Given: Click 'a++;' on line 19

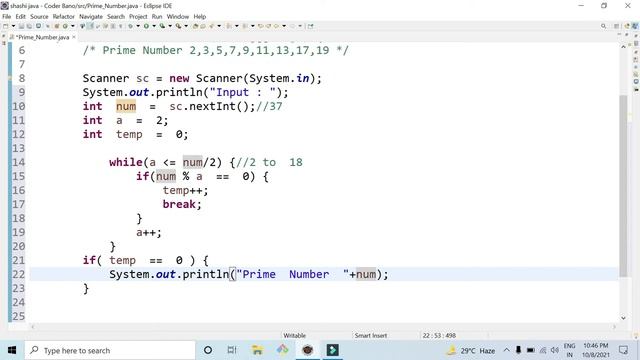Looking at the screenshot, I should point(149,233).
